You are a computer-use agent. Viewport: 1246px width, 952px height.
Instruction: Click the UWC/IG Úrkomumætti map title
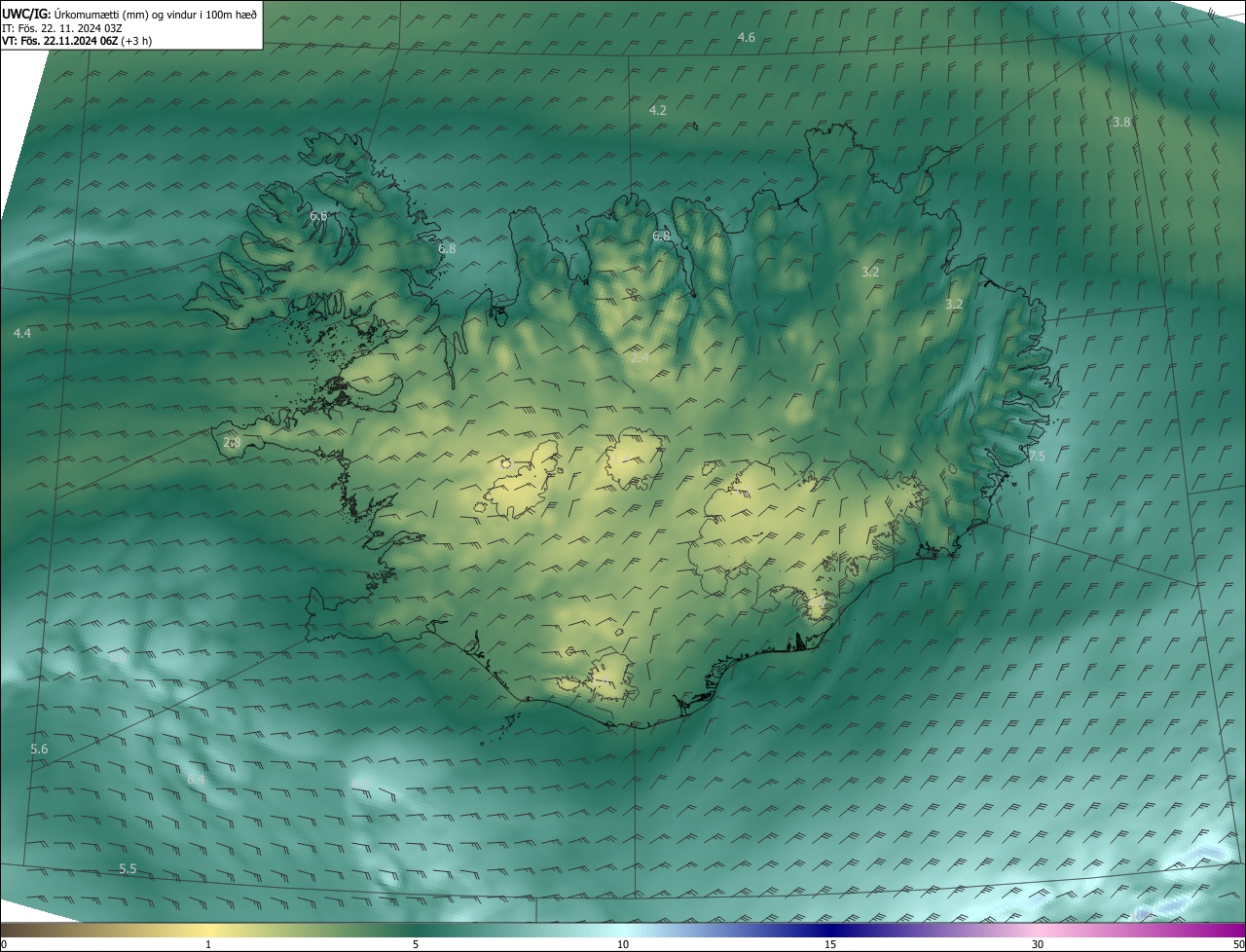tap(129, 14)
